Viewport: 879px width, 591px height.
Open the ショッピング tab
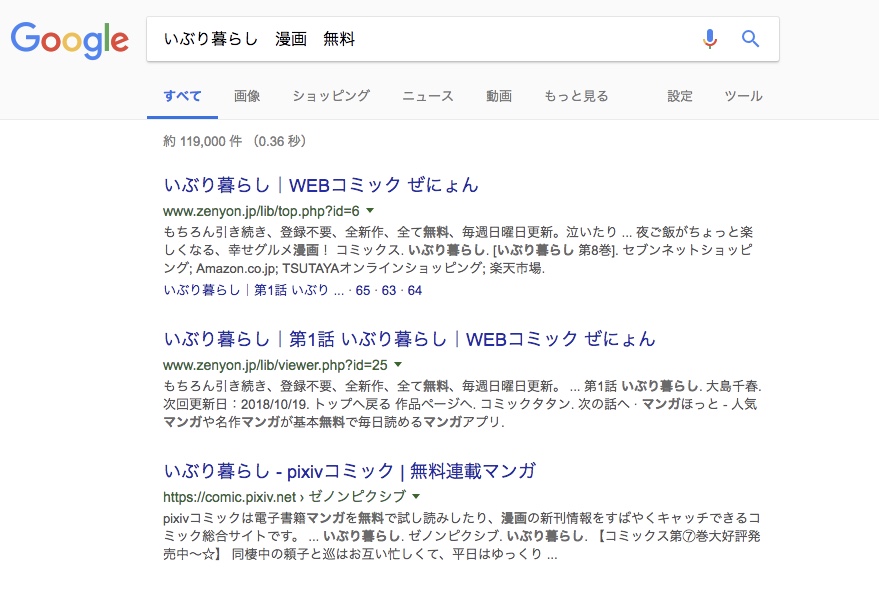[331, 96]
